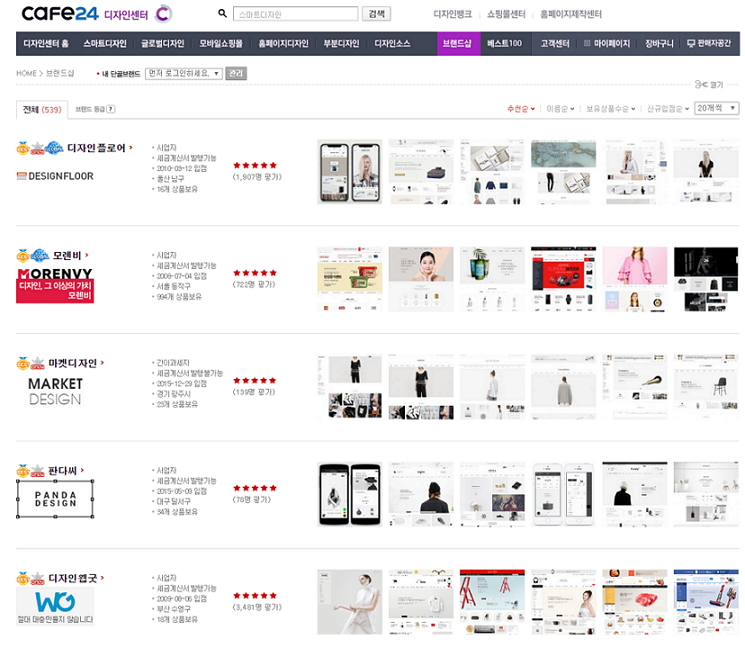Click the 마이페이지 menu icon

click(587, 43)
